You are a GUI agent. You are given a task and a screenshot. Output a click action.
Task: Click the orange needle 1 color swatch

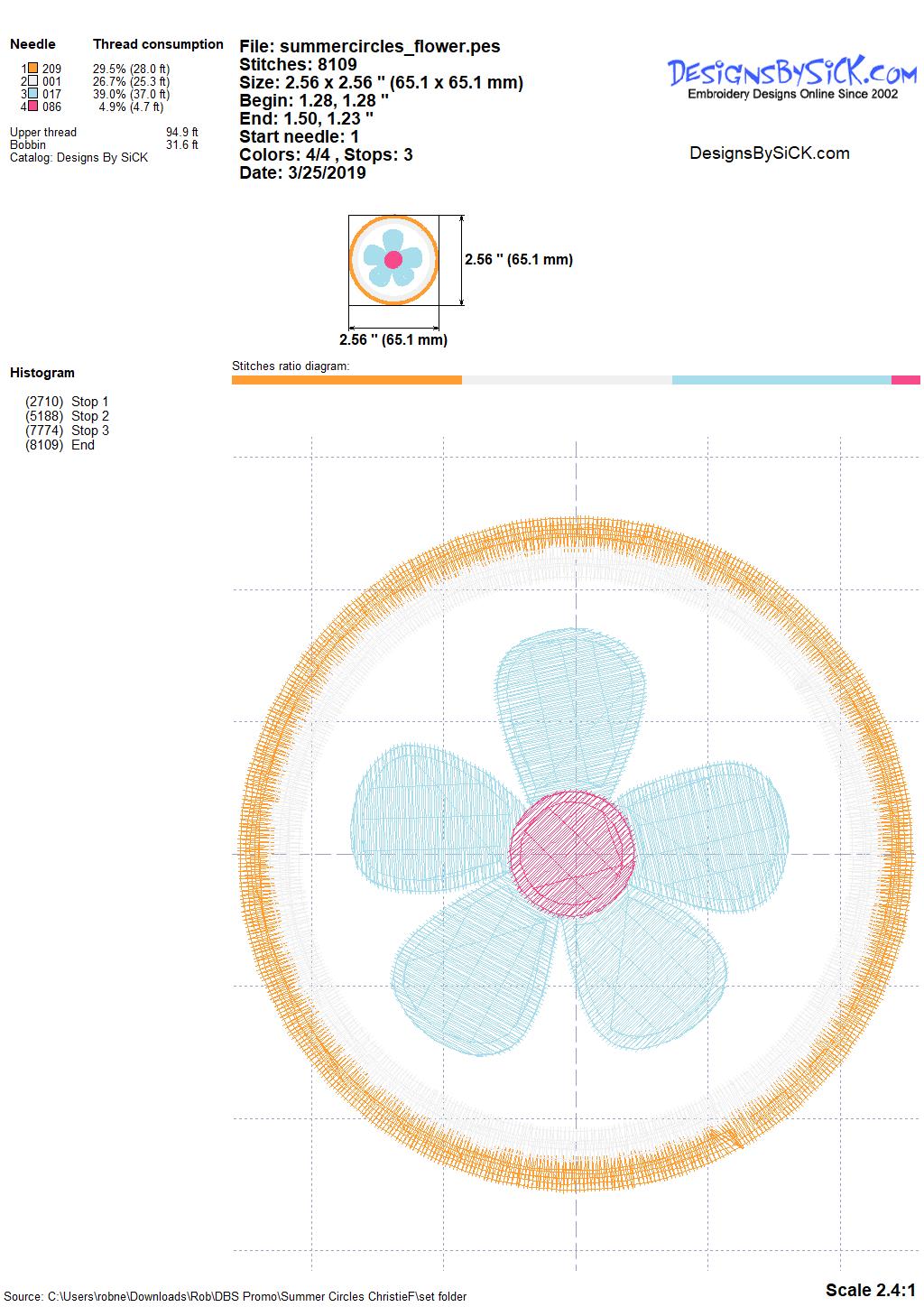32,69
